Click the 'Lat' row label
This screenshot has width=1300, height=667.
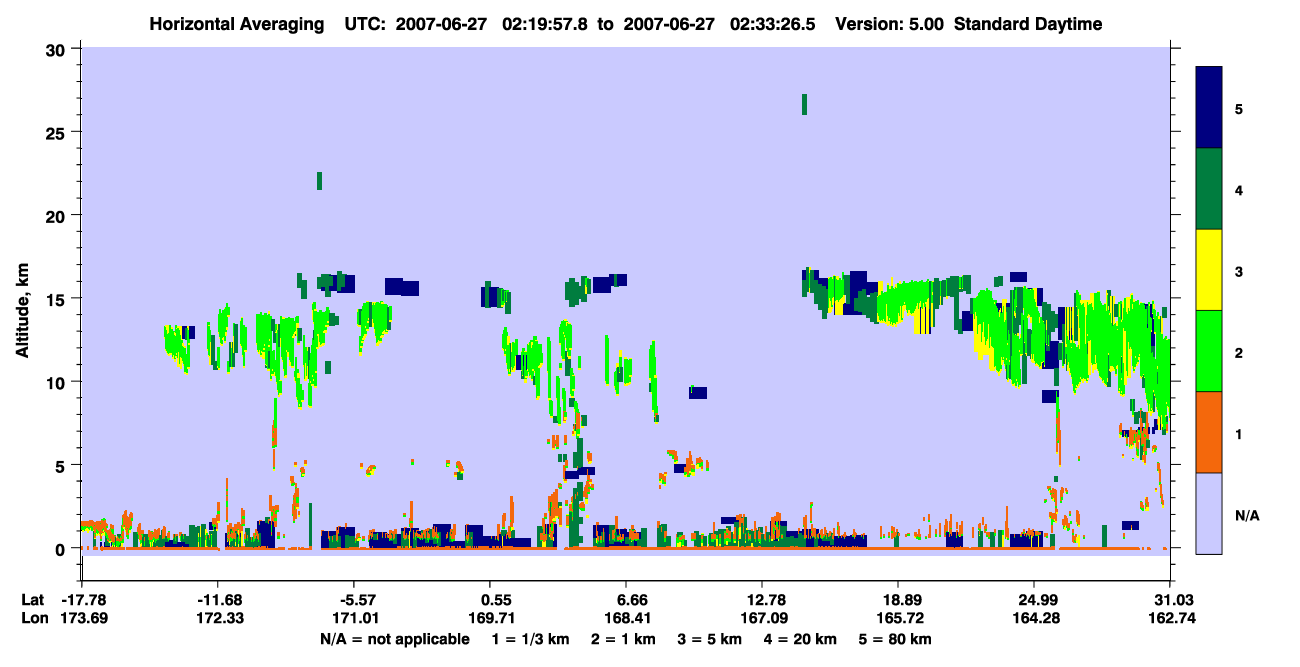coord(32,600)
